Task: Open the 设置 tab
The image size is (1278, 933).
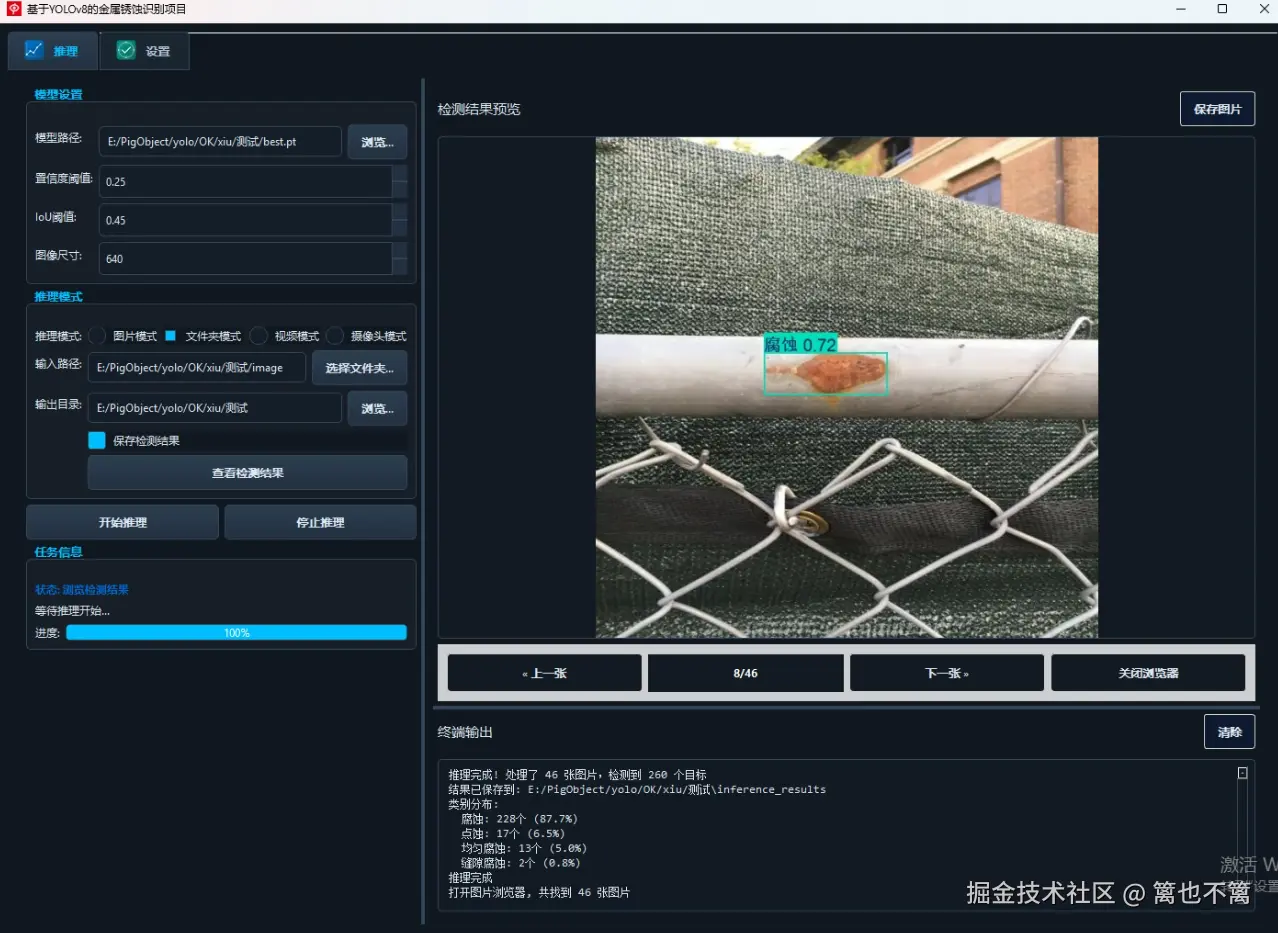Action: point(145,51)
